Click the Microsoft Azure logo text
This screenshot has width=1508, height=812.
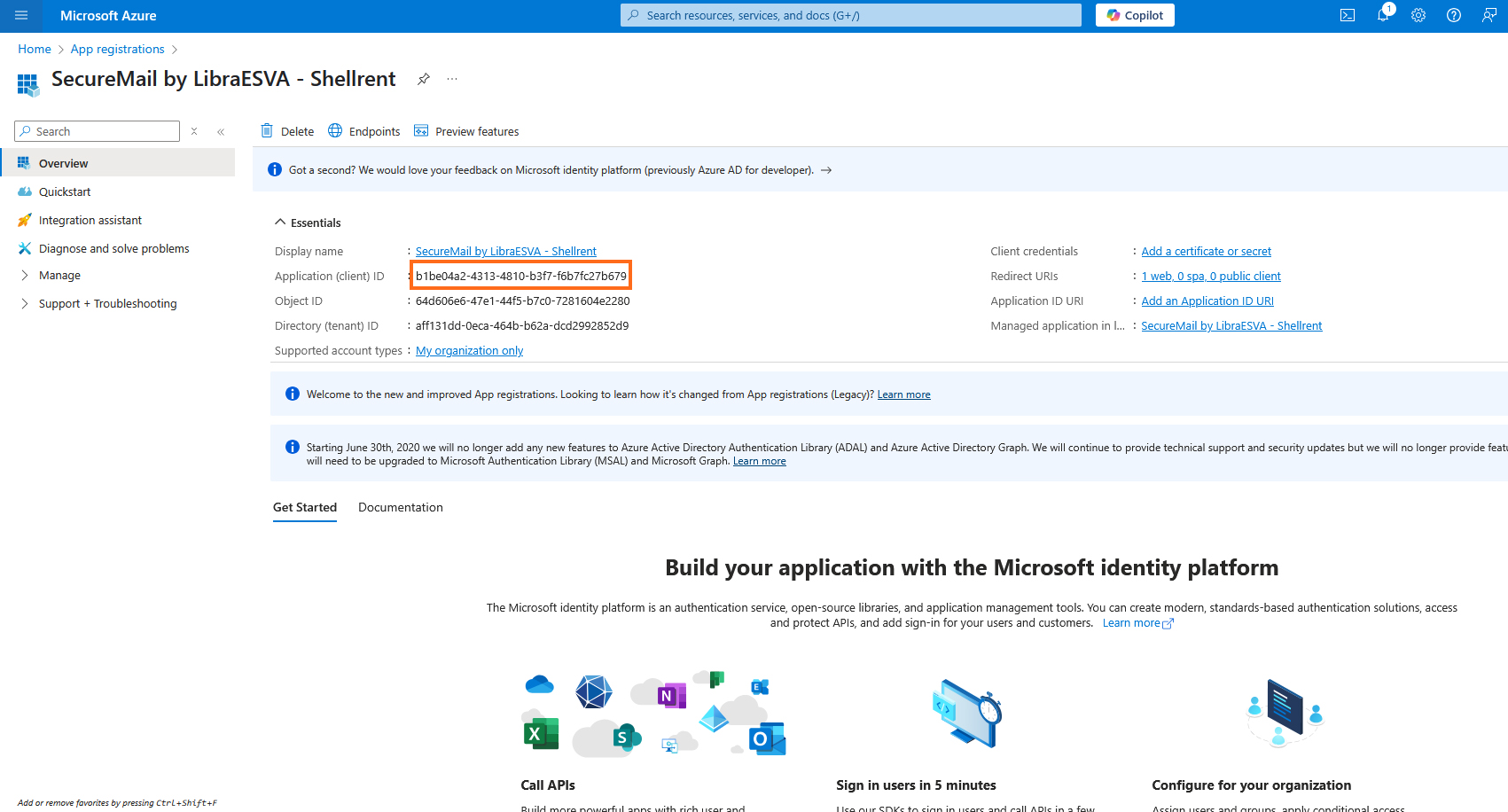[x=108, y=15]
